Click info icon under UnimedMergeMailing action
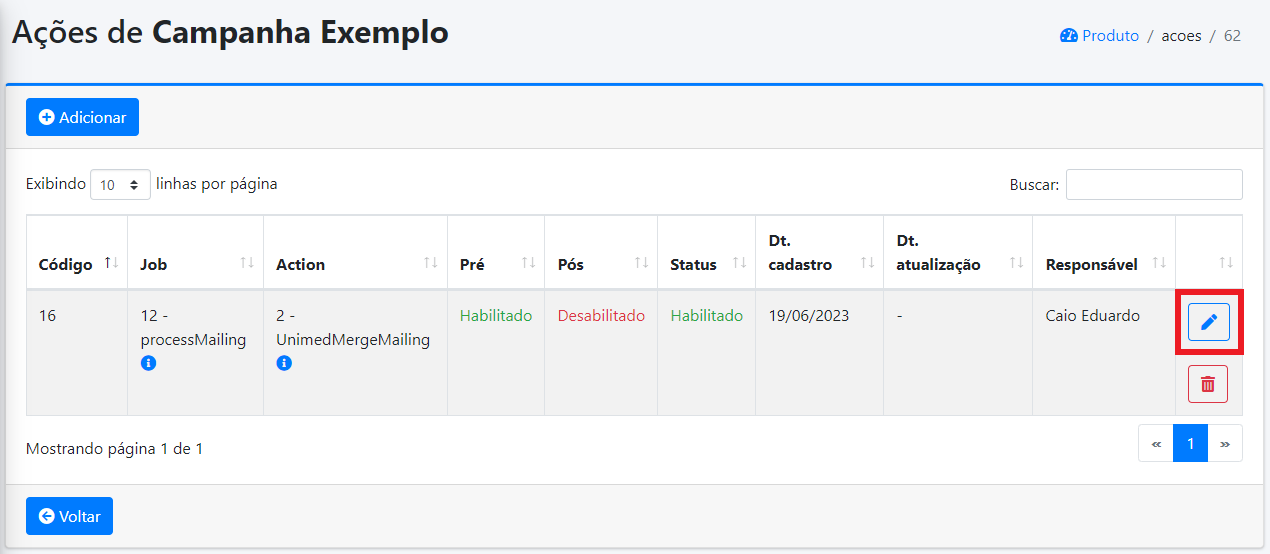The image size is (1270, 554). coord(284,364)
